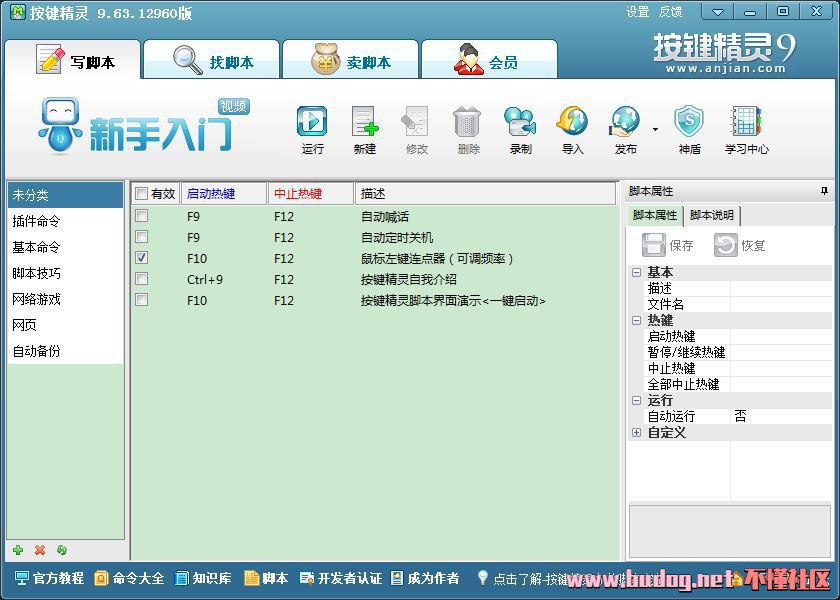Open 知识库 in the bottom bar
Screen dimensions: 840x600
pos(204,578)
